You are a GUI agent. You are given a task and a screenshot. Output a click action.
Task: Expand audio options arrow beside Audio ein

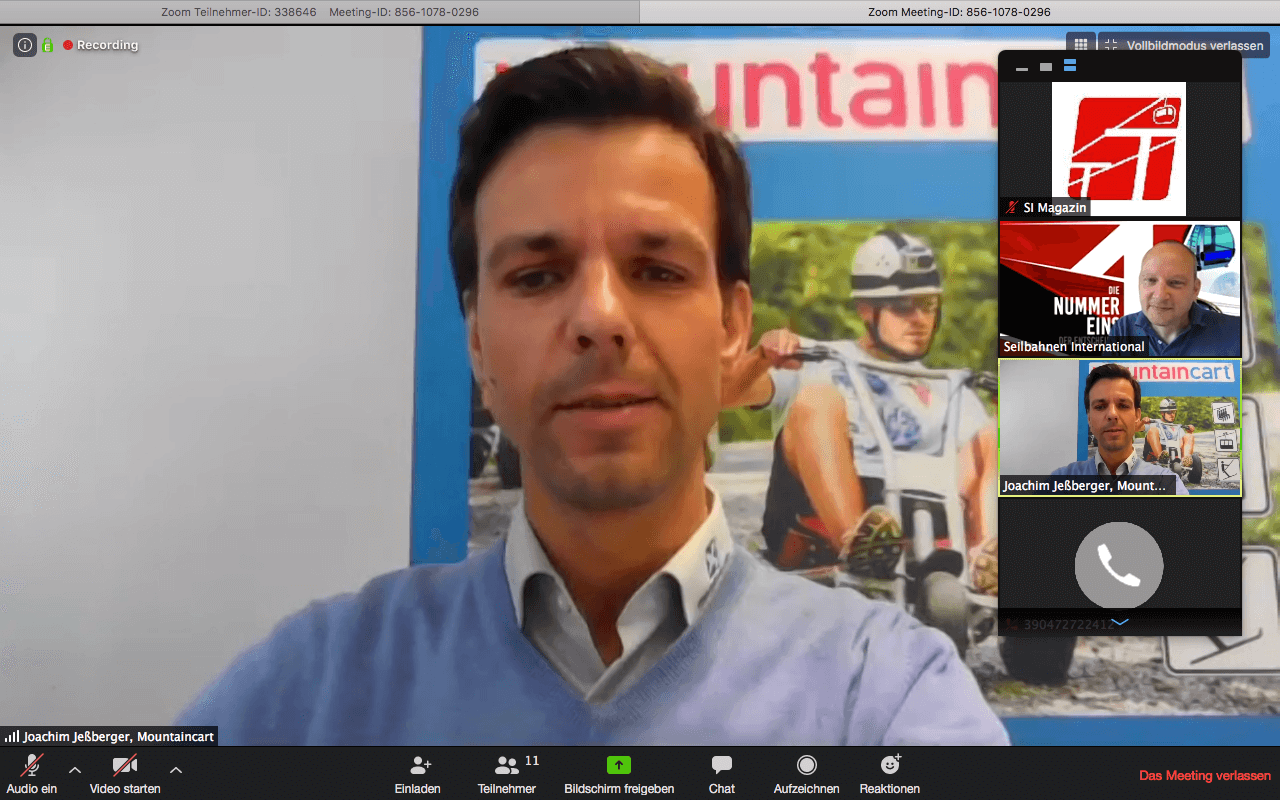(75, 770)
